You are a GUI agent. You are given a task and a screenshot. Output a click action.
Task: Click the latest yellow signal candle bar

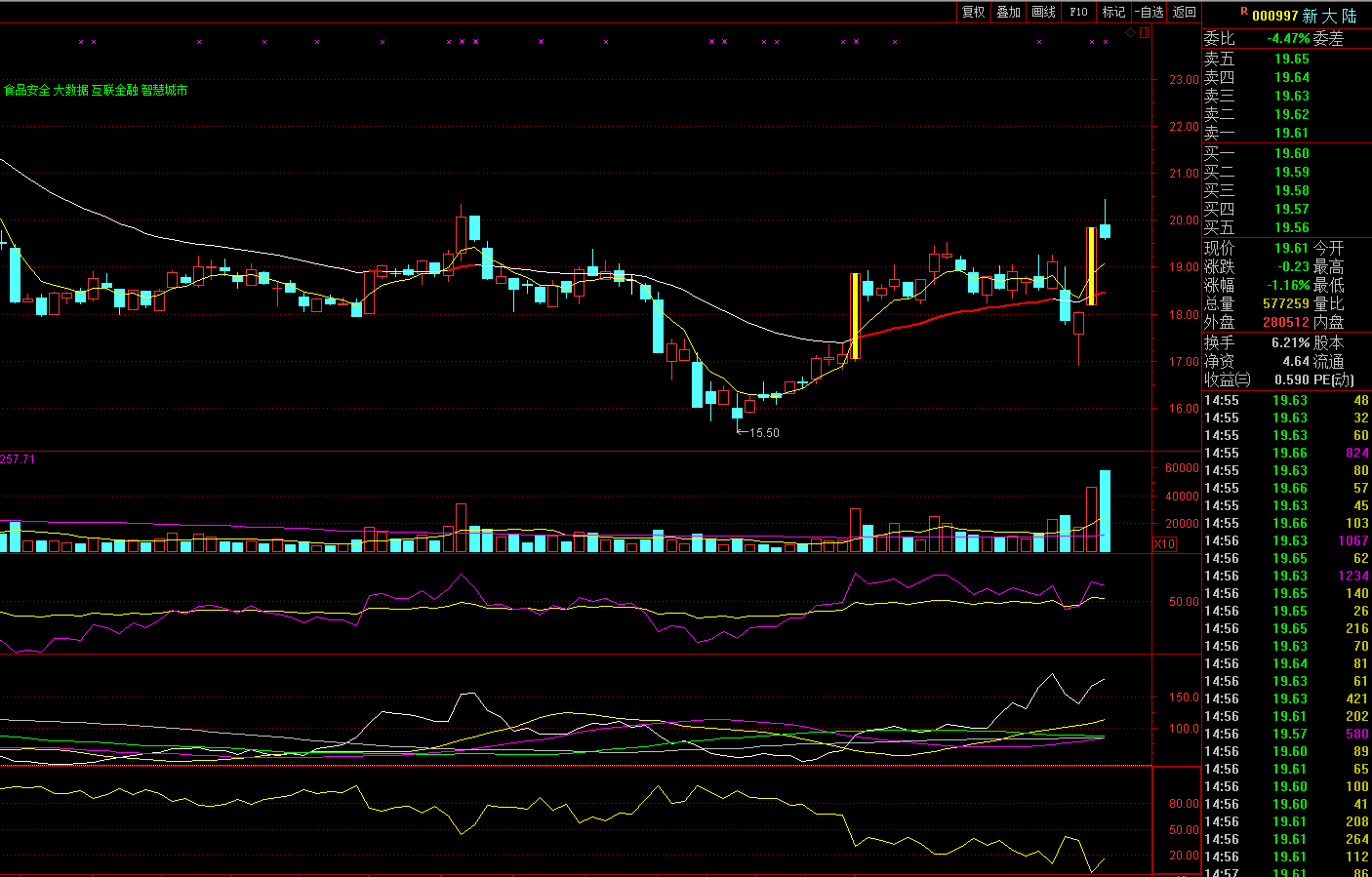click(1091, 266)
